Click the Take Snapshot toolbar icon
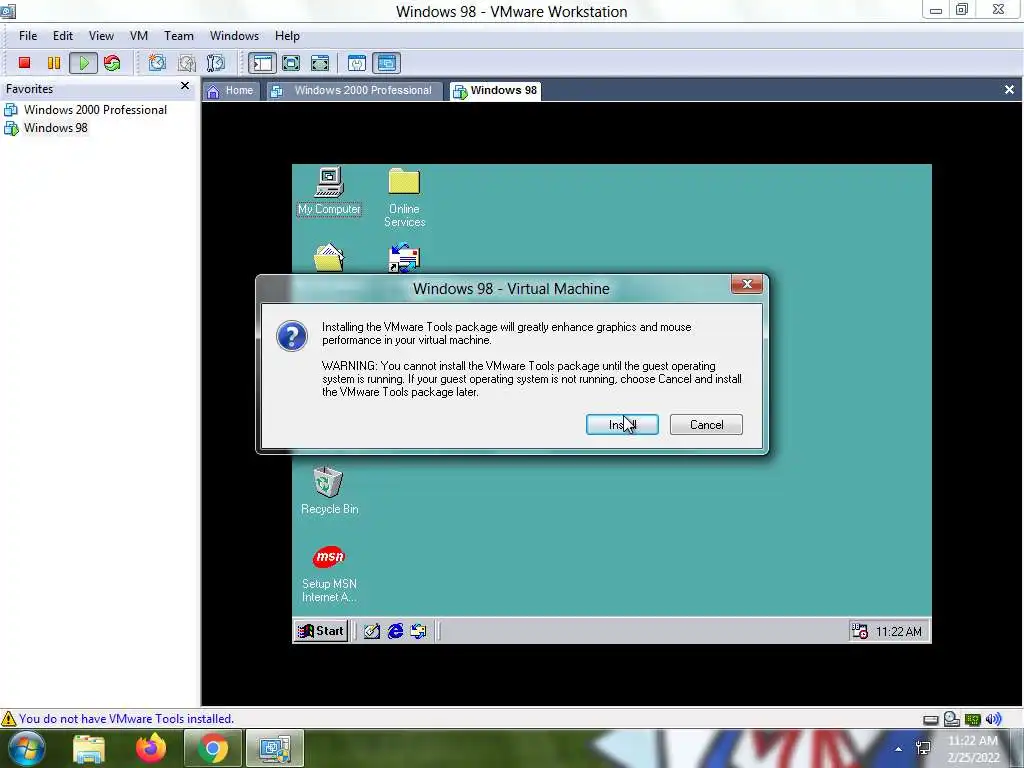Image resolution: width=1024 pixels, height=768 pixels. (157, 63)
